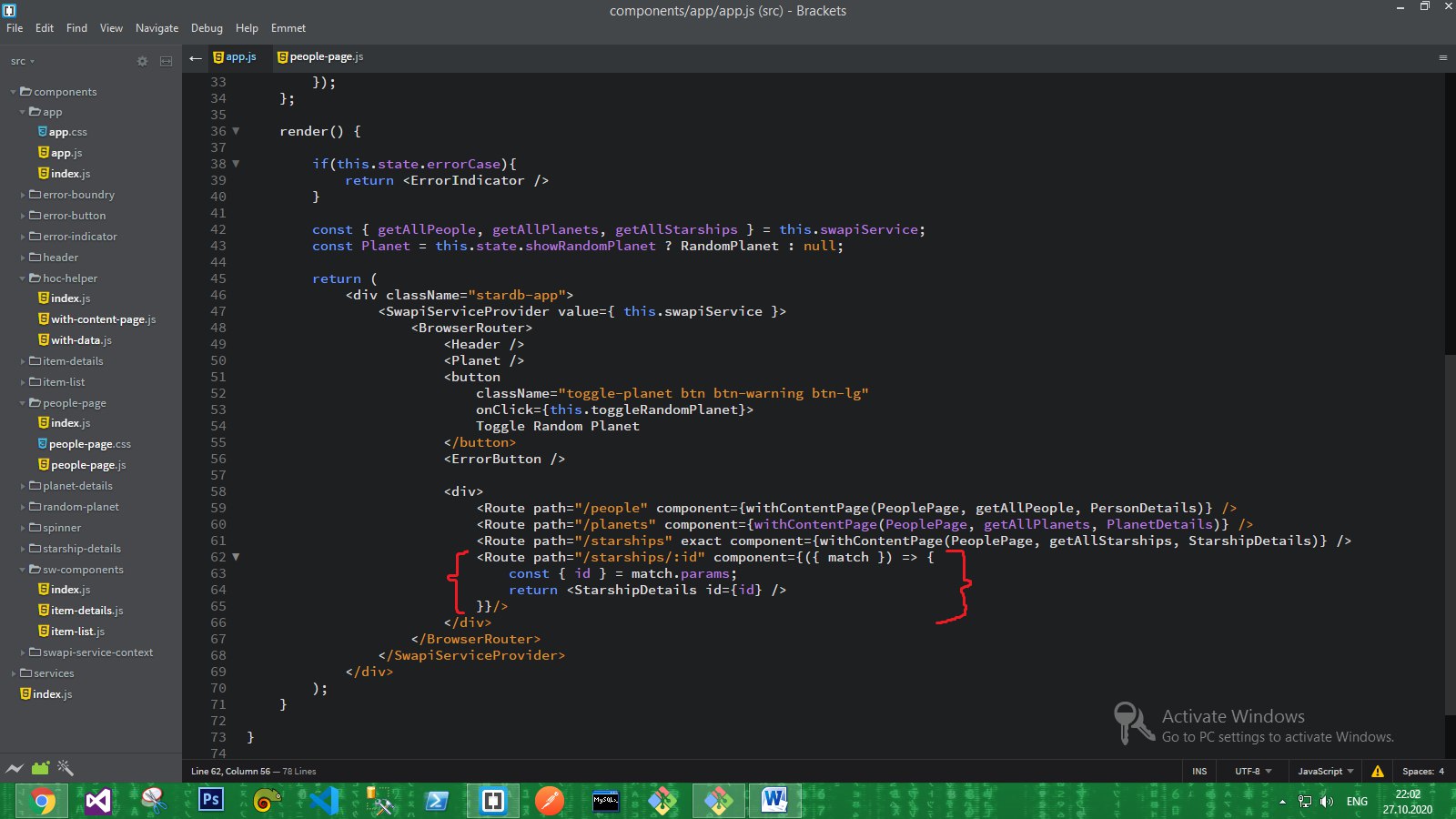Image resolution: width=1456 pixels, height=819 pixels.
Task: Click the Live Preview lightning icon
Action: point(14,769)
